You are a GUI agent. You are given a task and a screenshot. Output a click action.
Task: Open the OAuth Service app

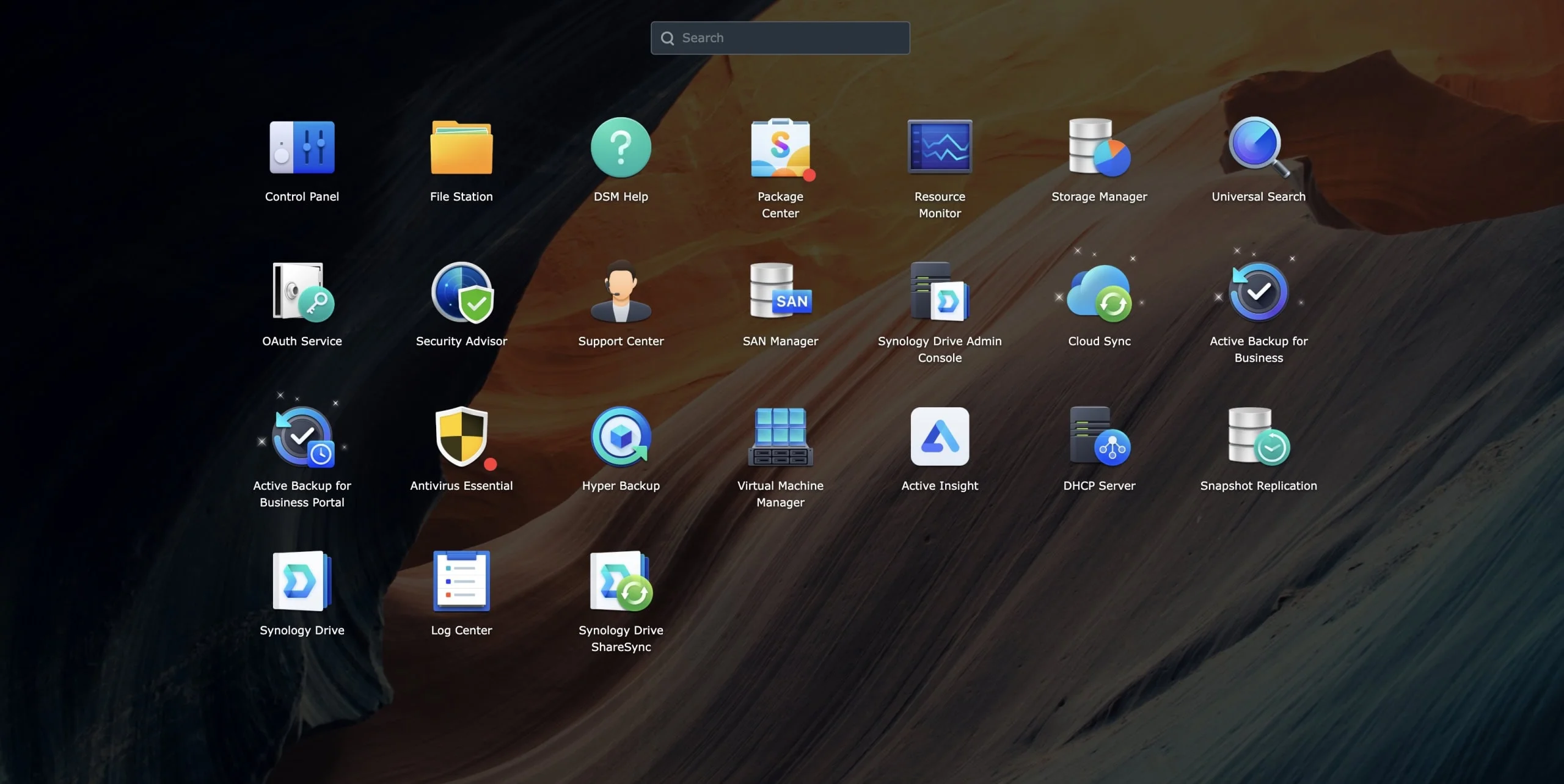pyautogui.click(x=302, y=292)
